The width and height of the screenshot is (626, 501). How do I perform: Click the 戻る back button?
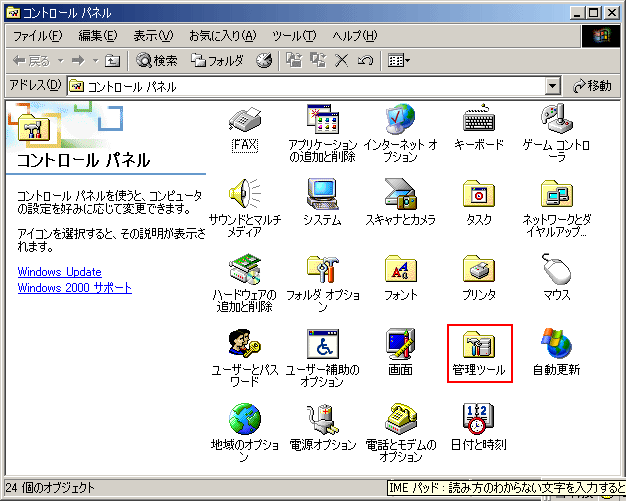[32, 61]
